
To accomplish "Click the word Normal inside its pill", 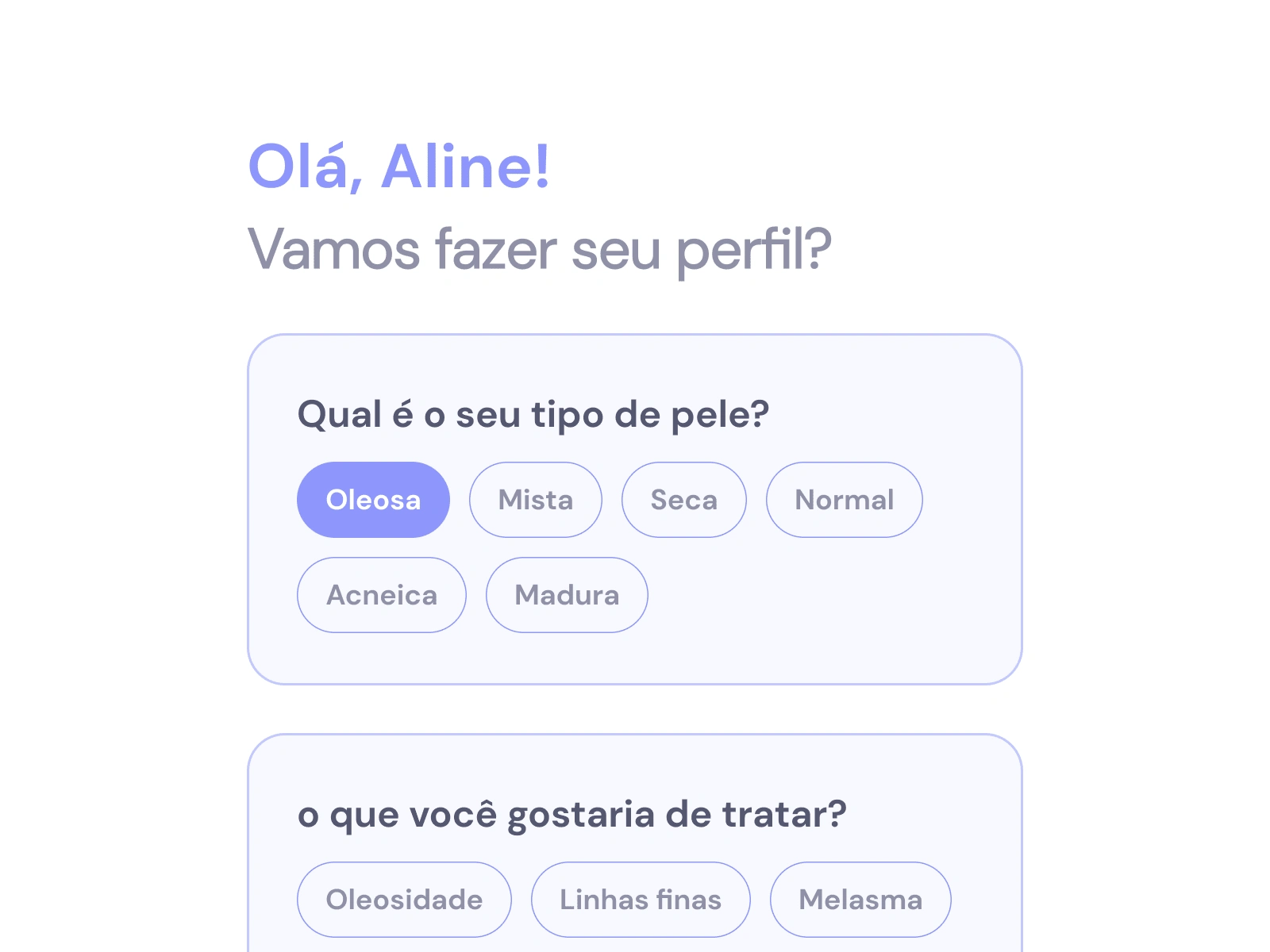I will tap(845, 500).
